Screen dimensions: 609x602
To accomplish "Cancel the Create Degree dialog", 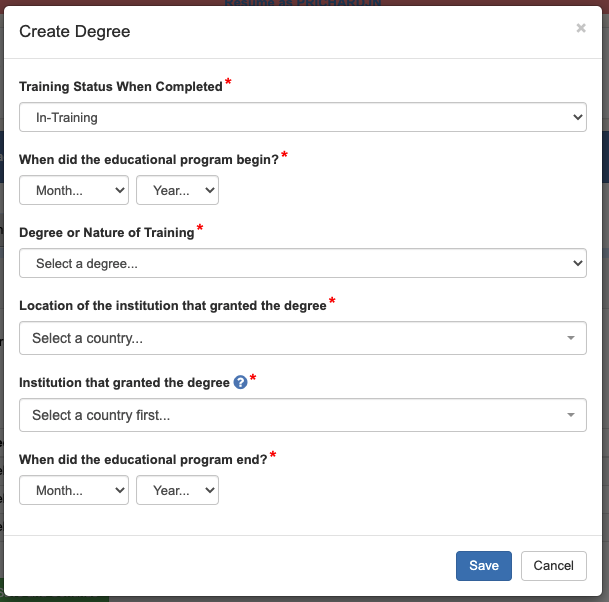I will pyautogui.click(x=553, y=565).
